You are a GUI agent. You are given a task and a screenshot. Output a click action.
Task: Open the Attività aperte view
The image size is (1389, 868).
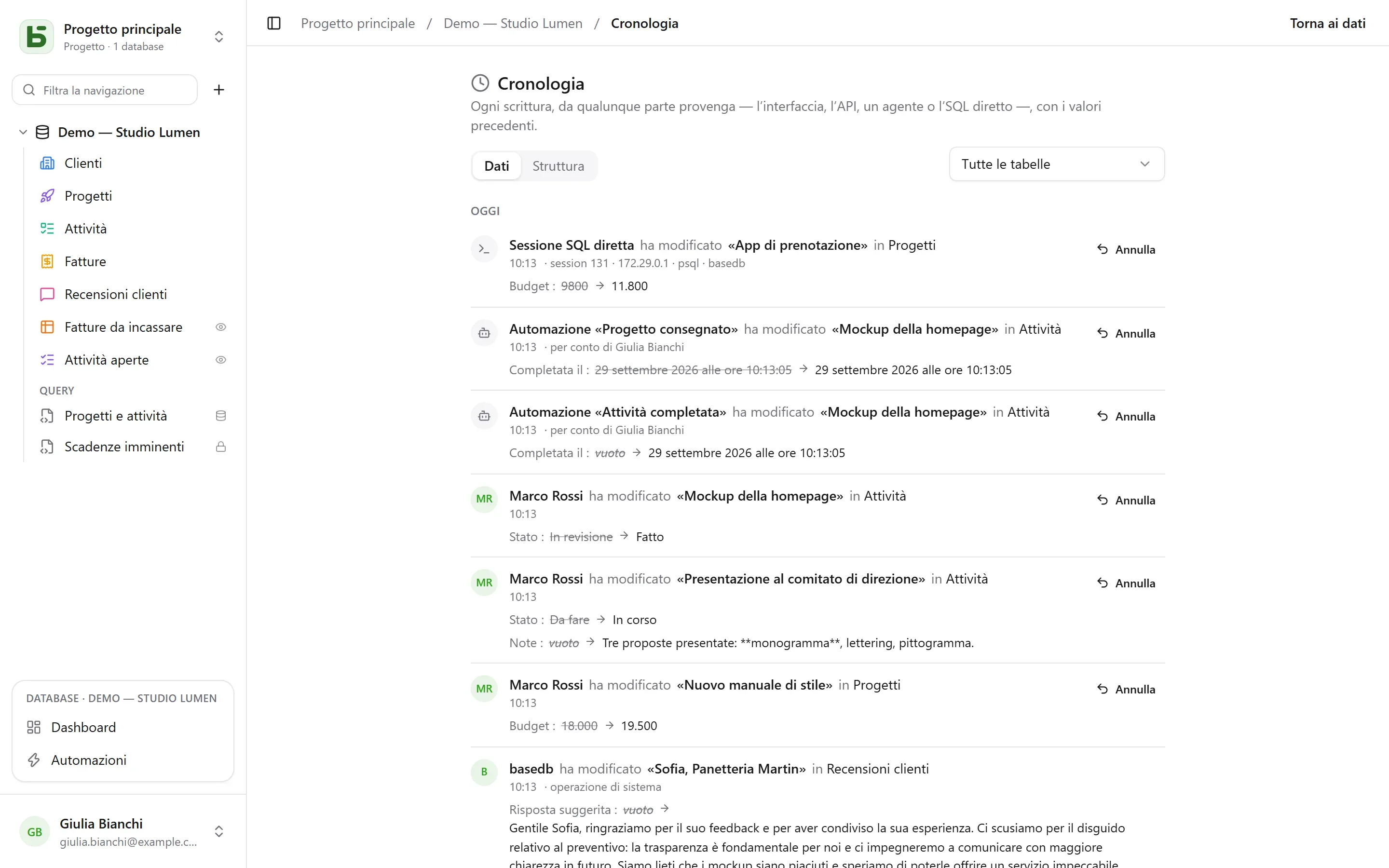click(123, 359)
